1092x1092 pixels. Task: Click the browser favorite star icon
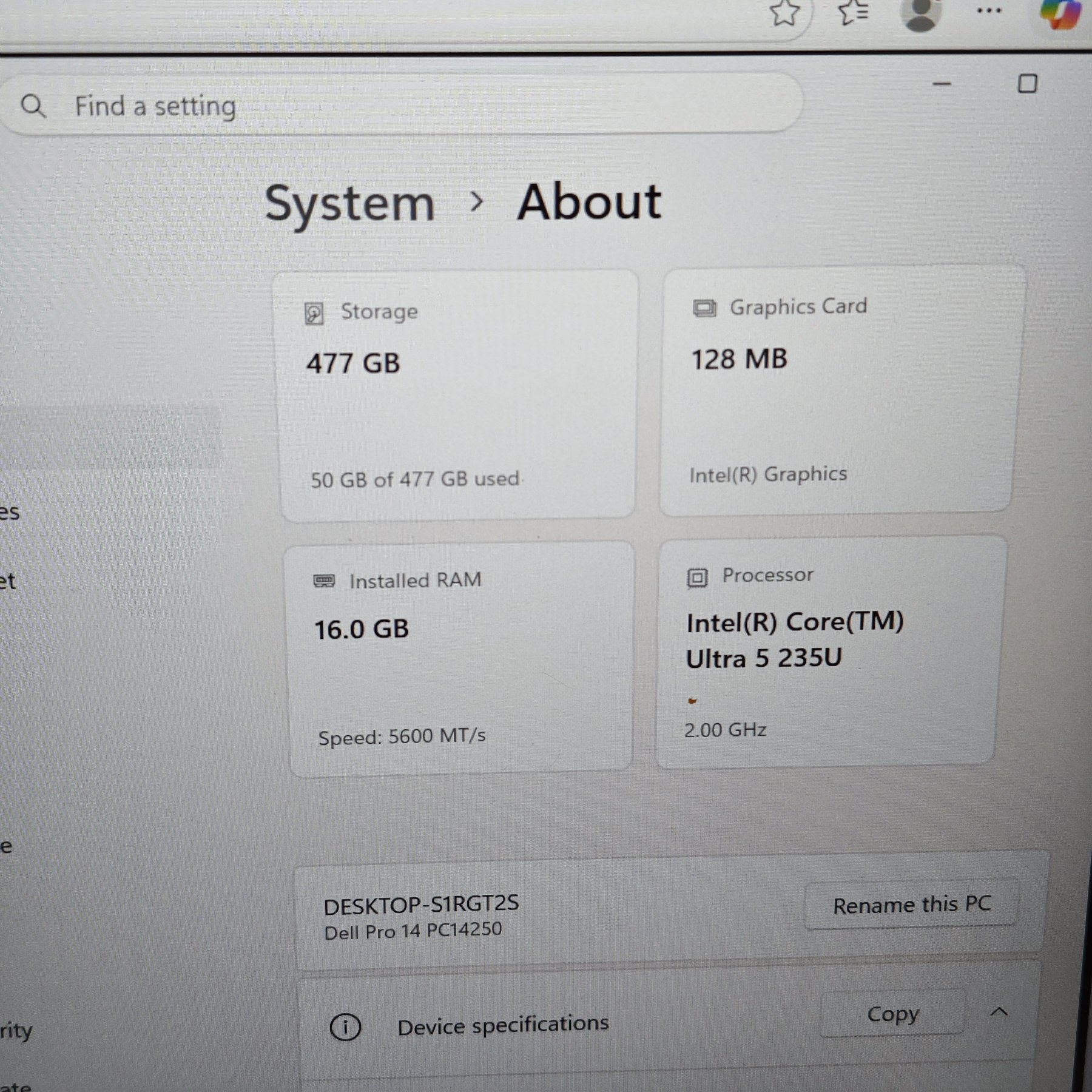(x=784, y=12)
